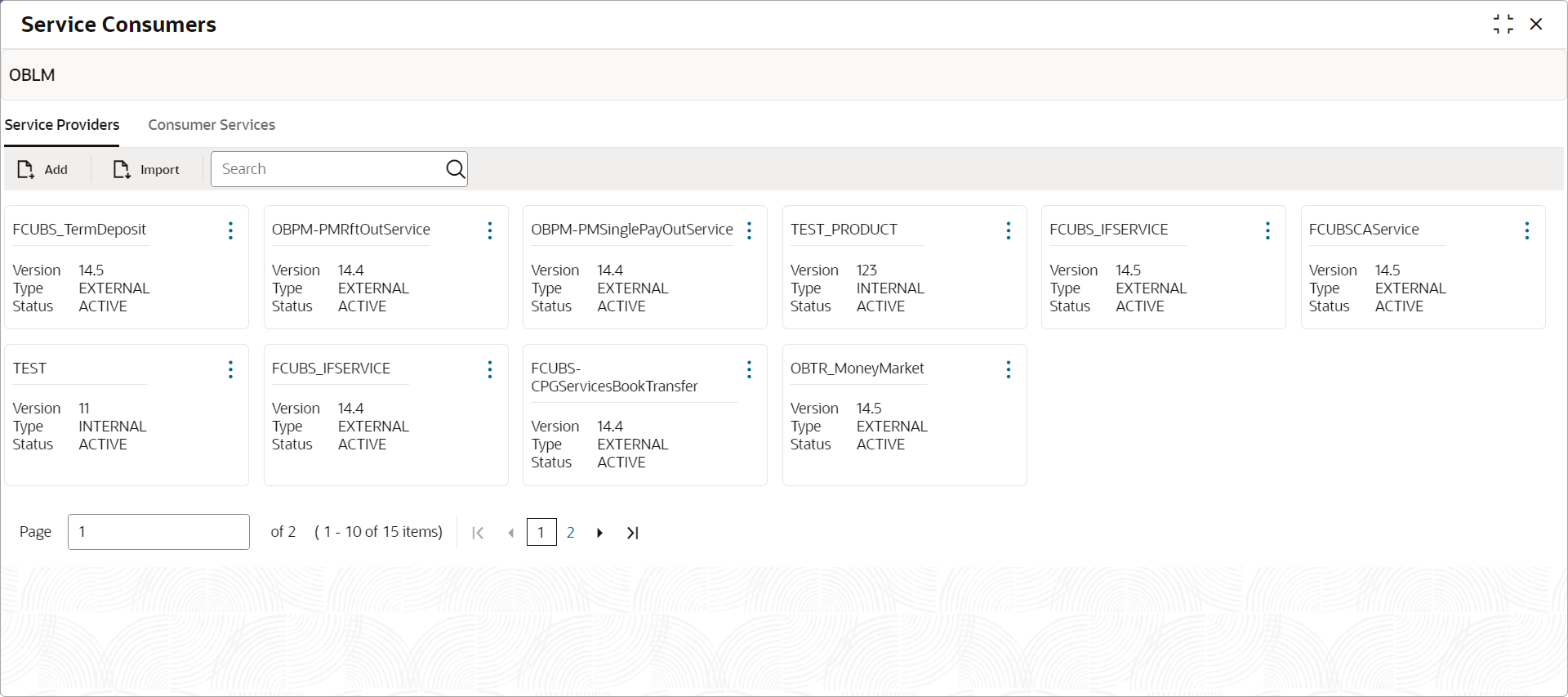Click ACTIVE status on OBTR_MoneyMarket card
Viewport: 1568px width, 697px height.
[x=880, y=445]
